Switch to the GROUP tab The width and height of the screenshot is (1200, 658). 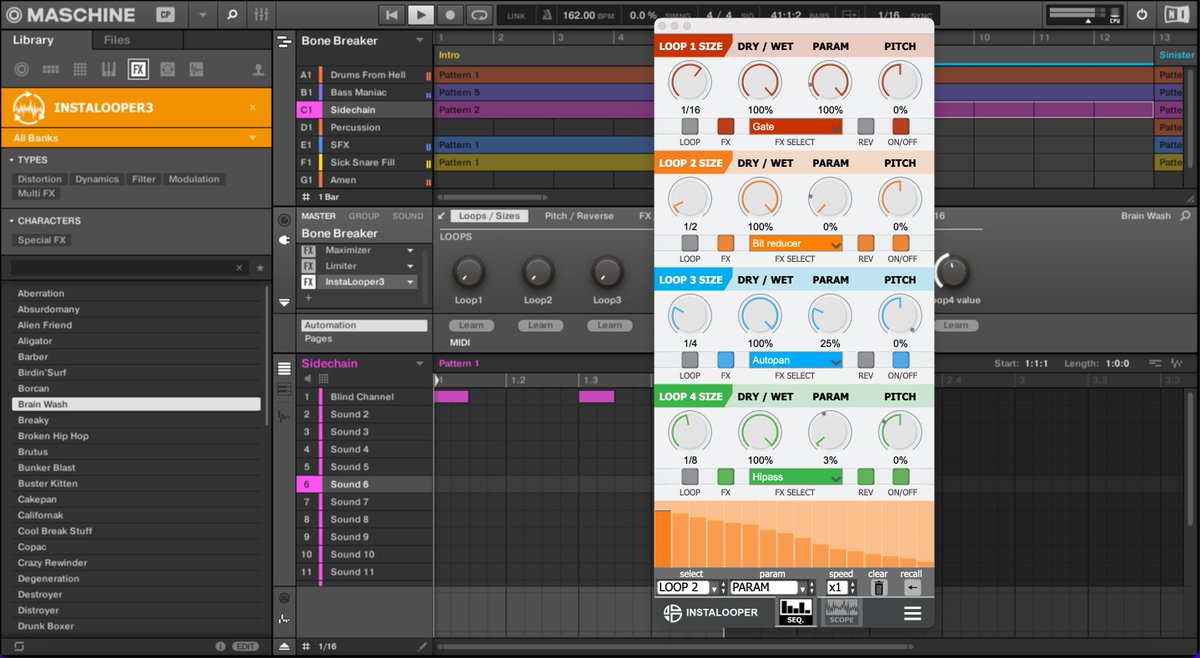coord(364,216)
